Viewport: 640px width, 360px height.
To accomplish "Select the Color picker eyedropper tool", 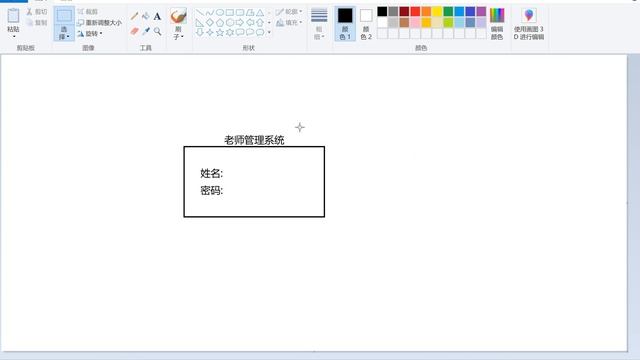I will click(x=146, y=31).
